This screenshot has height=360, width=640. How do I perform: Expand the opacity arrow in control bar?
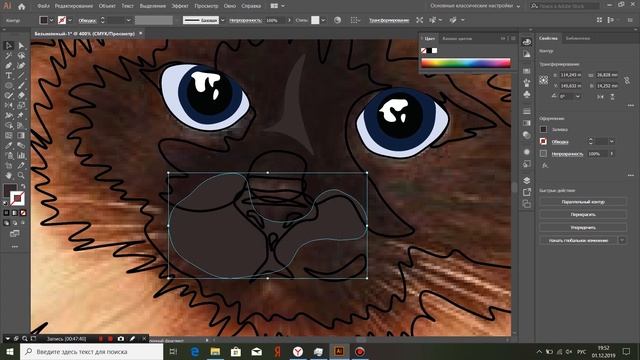click(289, 20)
